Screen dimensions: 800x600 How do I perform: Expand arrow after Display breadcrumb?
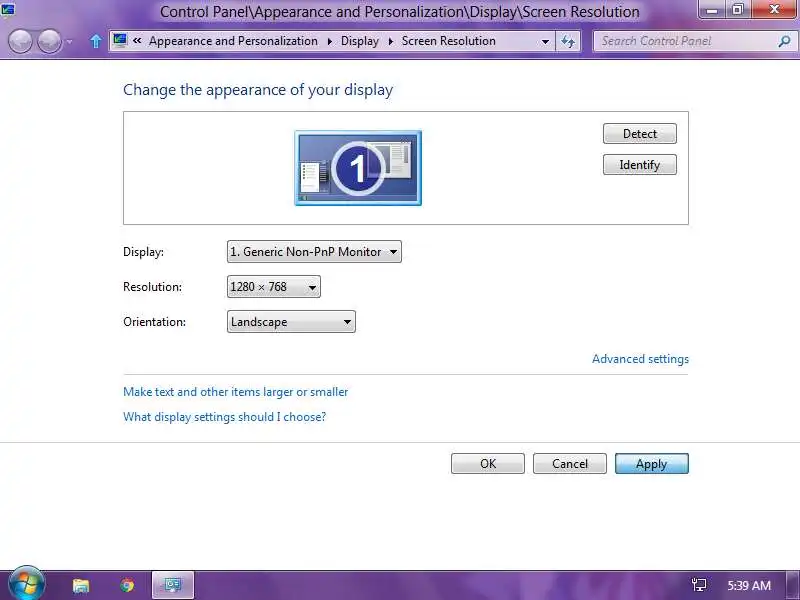(x=391, y=41)
